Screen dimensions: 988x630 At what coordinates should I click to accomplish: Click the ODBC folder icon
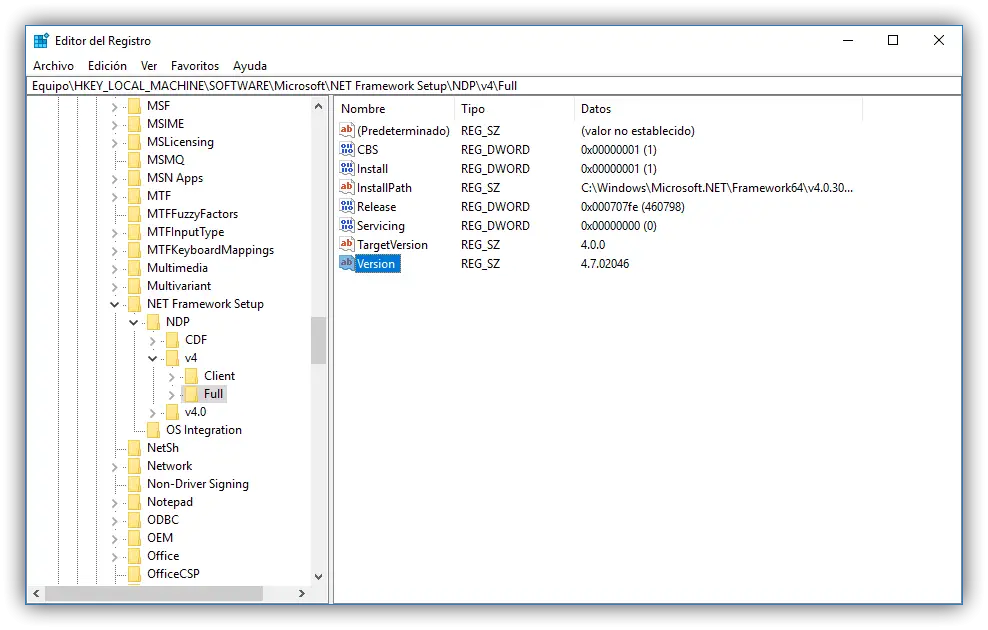pyautogui.click(x=134, y=520)
